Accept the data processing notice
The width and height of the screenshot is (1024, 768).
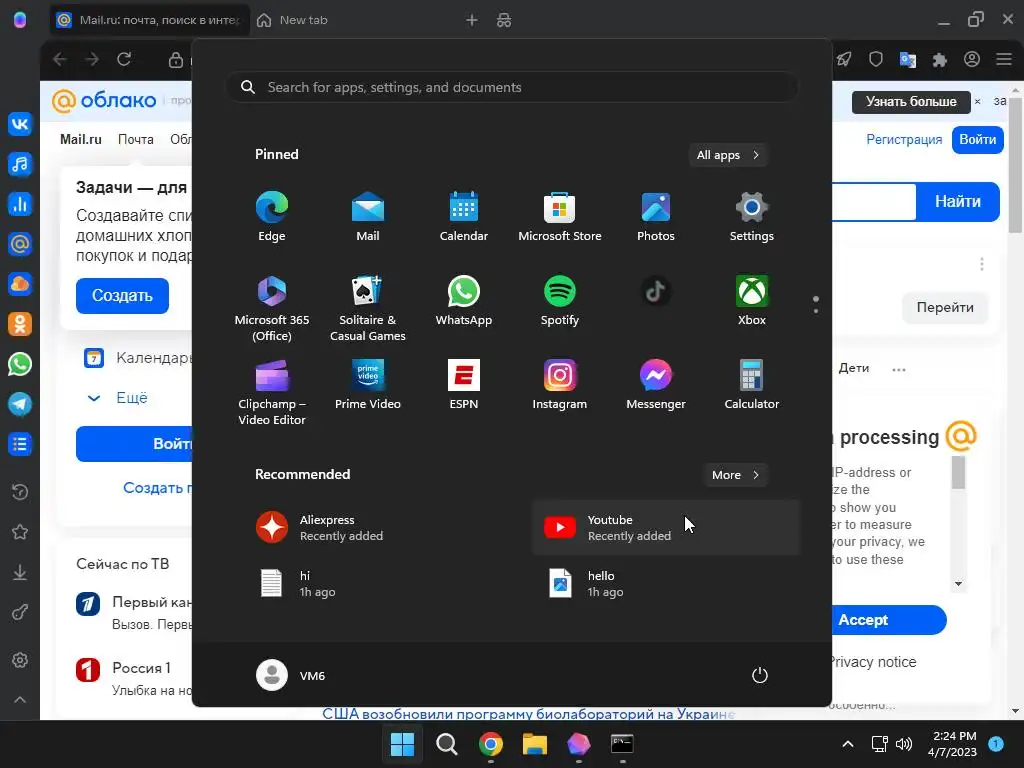[887, 620]
